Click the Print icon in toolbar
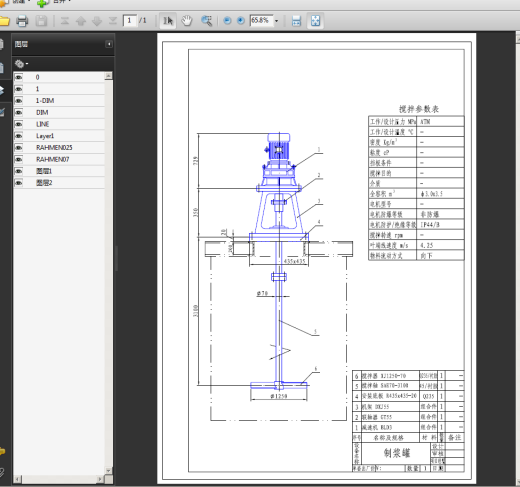Screen dimensions: 520x487 click(22, 21)
